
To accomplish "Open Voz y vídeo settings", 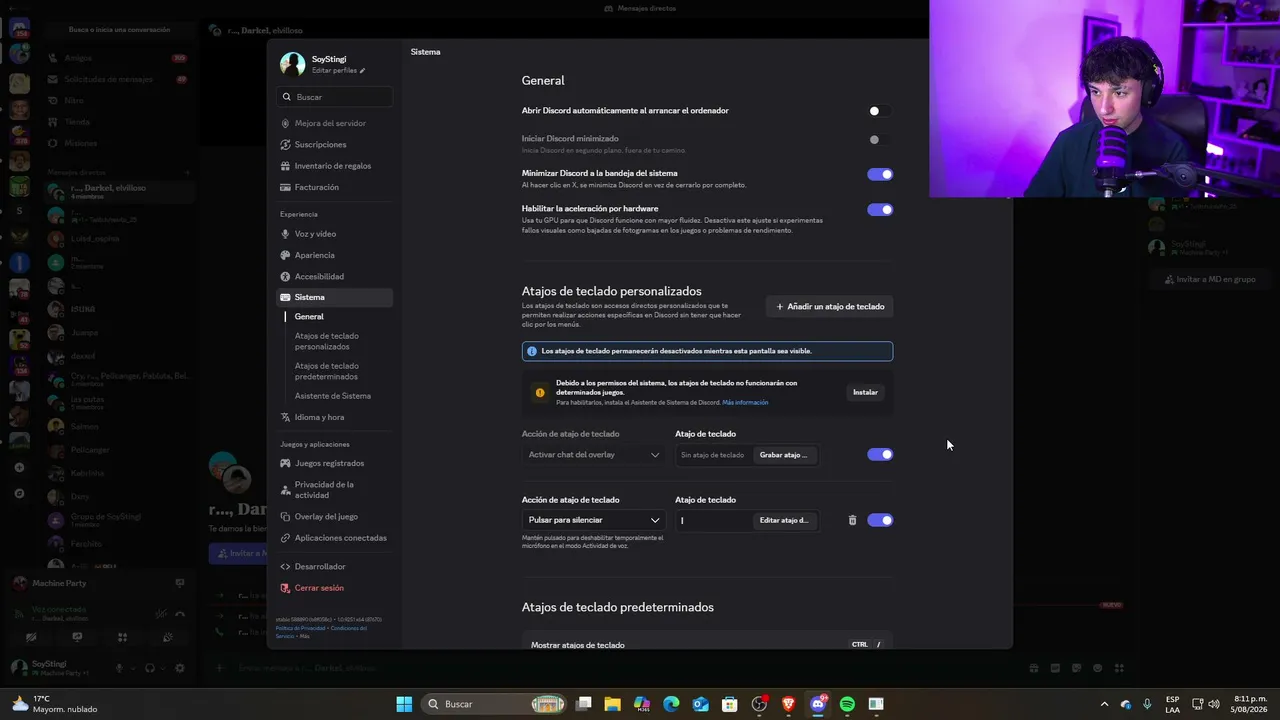I will [x=334, y=234].
